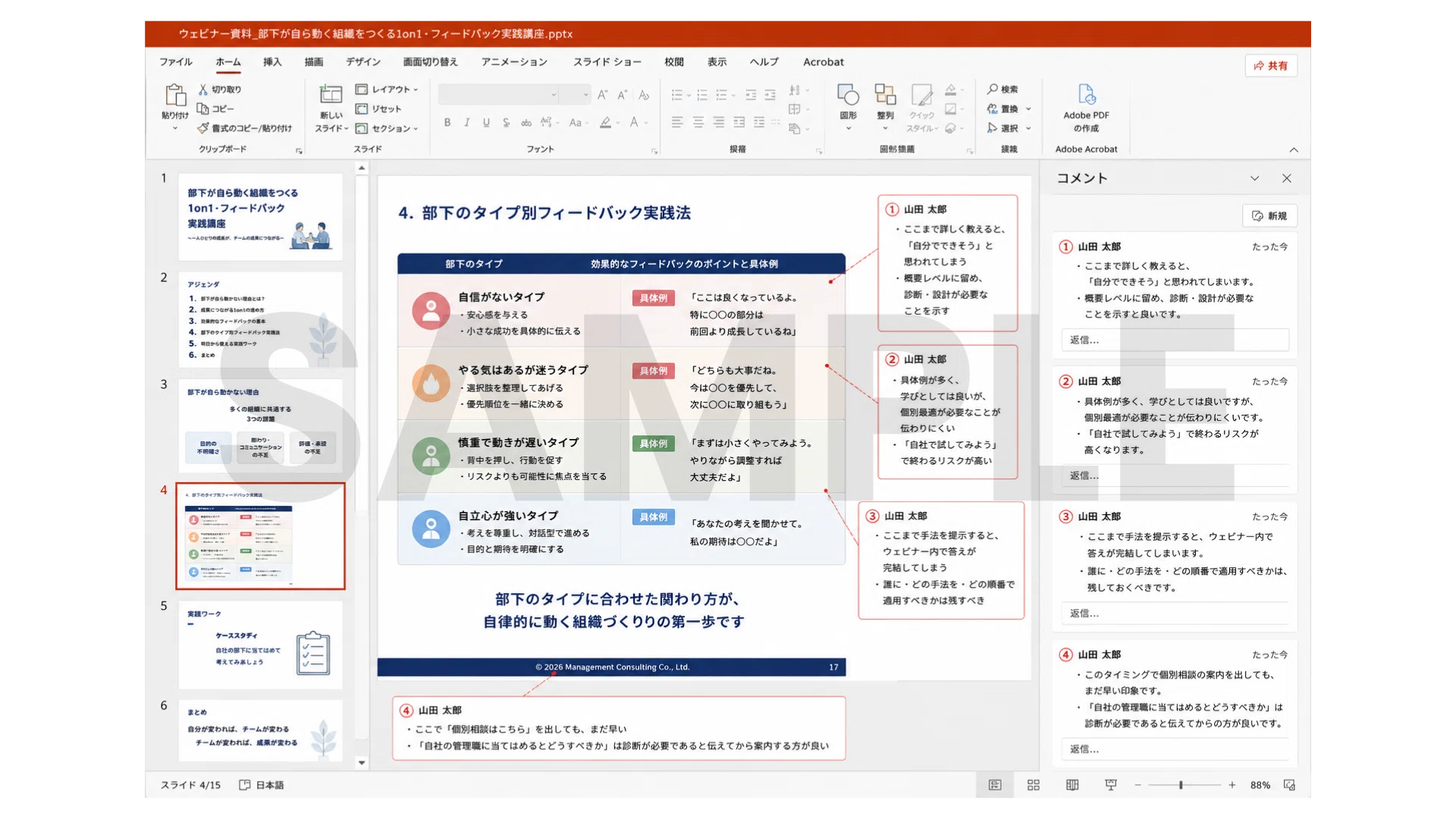Screen dimensions: 1456x819
Task: Click the Cut (切り取り) scissors icon
Action: coord(203,89)
